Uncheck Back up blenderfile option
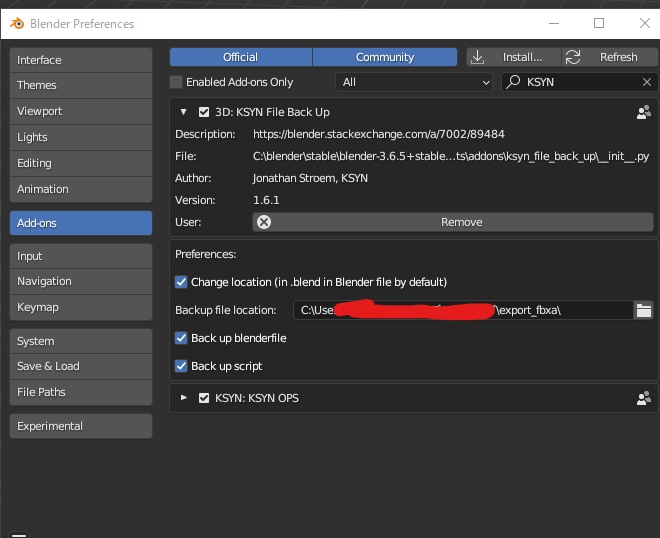The image size is (660, 538). point(181,338)
